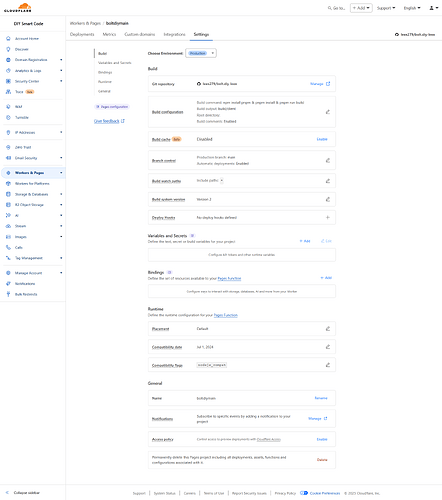Image resolution: width=442 pixels, height=500 pixels.
Task: Click the Stream cloud icon
Action: click(8, 226)
